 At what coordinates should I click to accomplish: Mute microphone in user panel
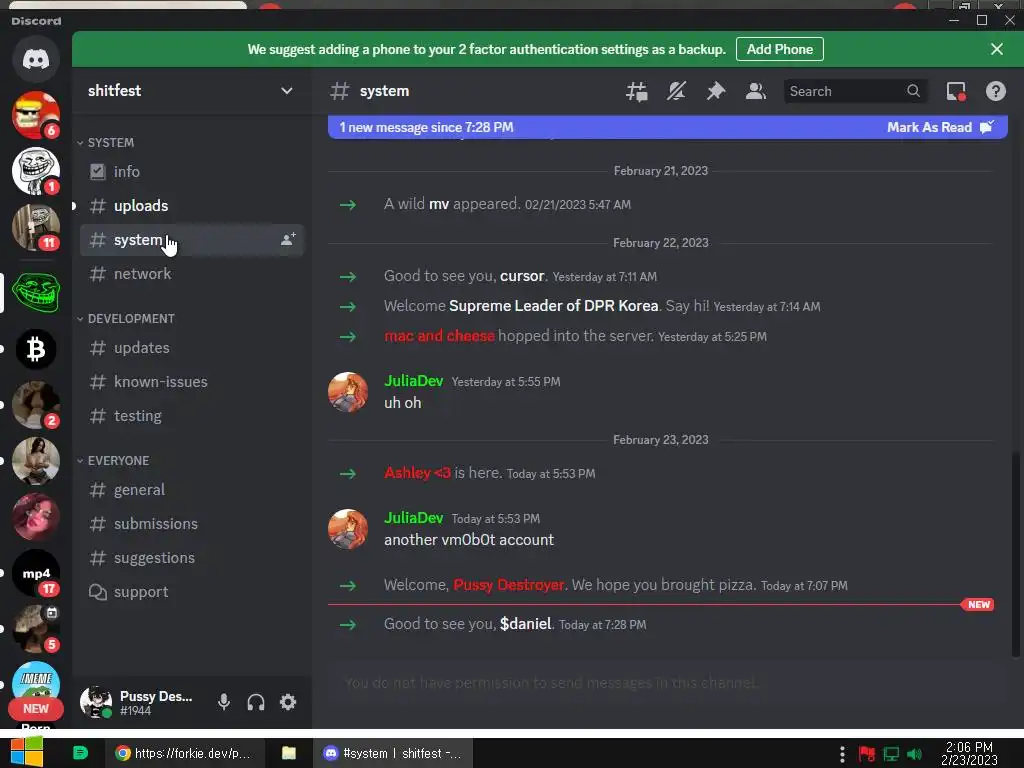coord(224,702)
